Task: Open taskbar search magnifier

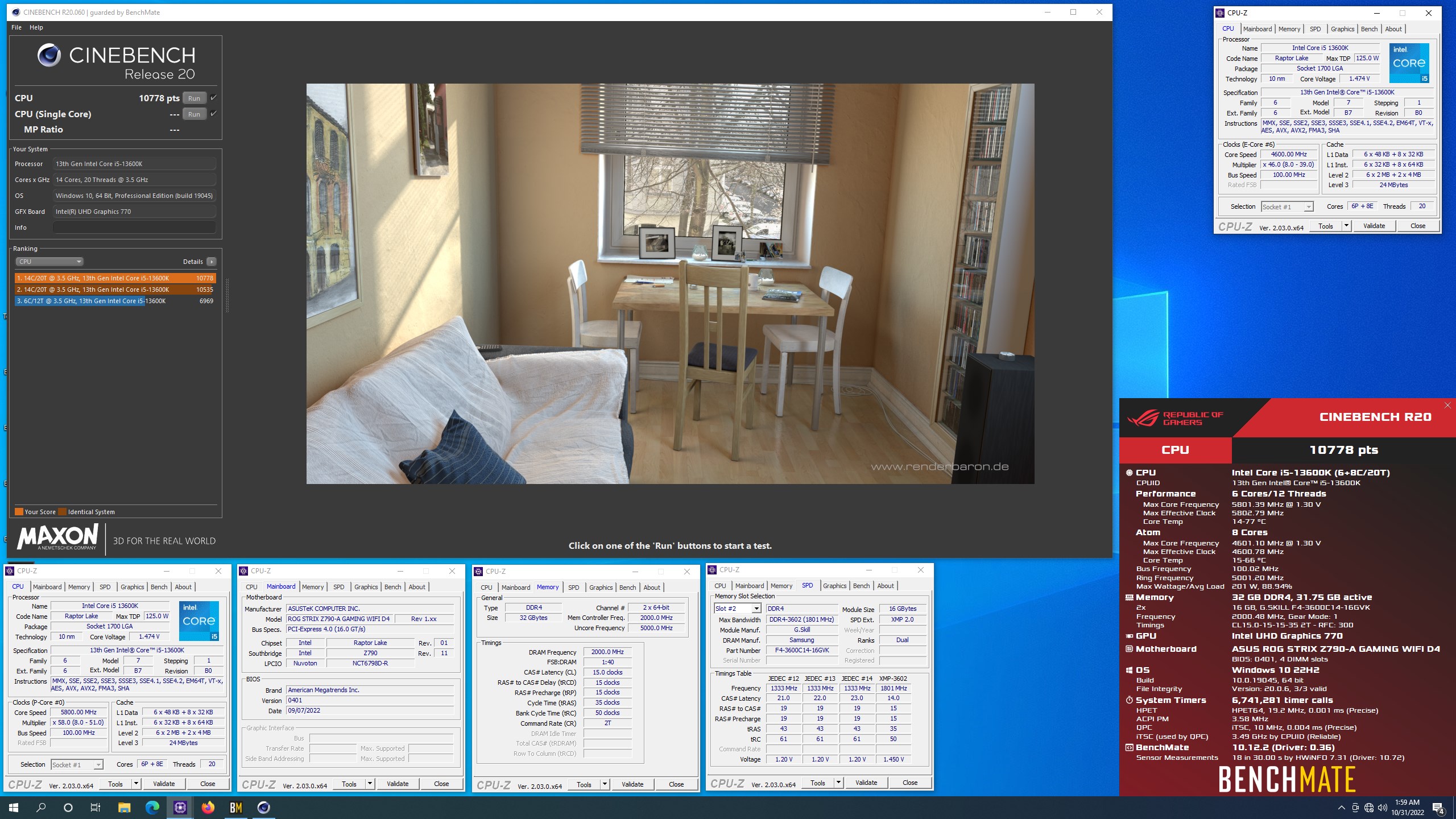Action: [x=41, y=808]
